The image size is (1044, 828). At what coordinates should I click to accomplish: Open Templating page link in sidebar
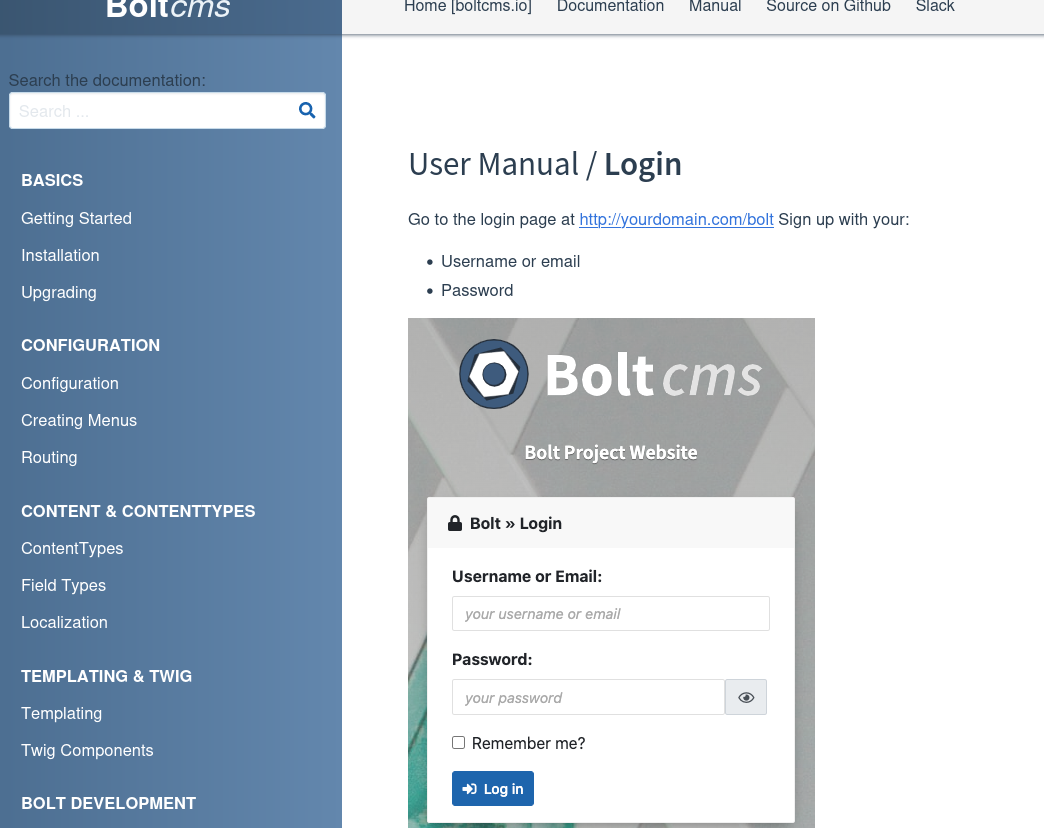pyautogui.click(x=61, y=714)
